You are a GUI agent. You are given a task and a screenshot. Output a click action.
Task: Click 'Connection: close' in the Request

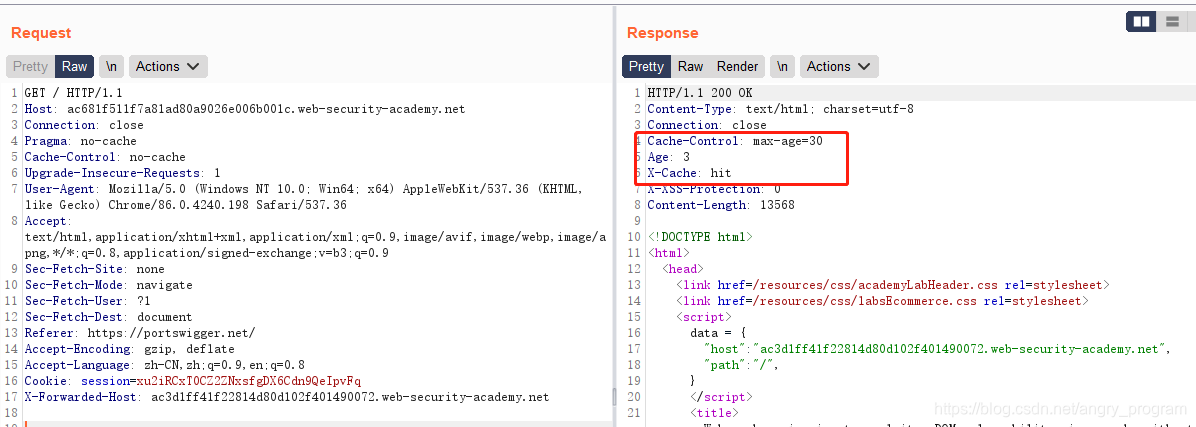84,125
